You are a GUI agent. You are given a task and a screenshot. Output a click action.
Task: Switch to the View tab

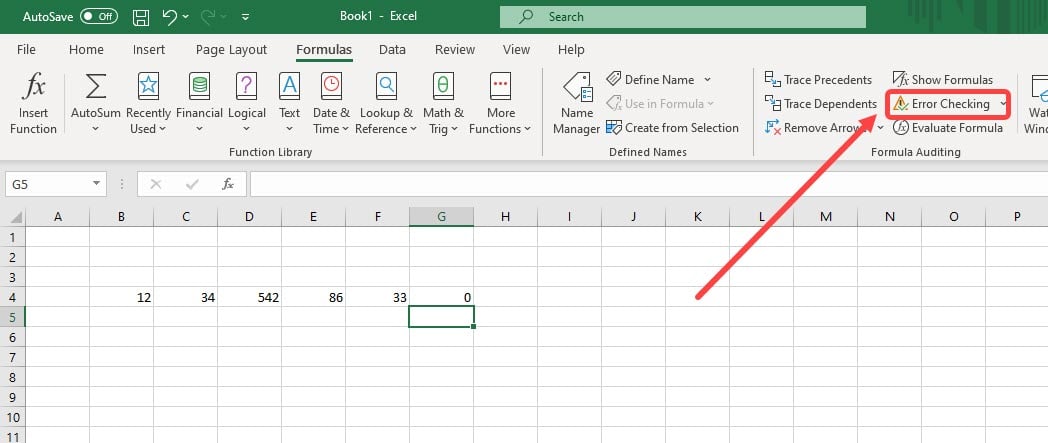click(x=516, y=49)
